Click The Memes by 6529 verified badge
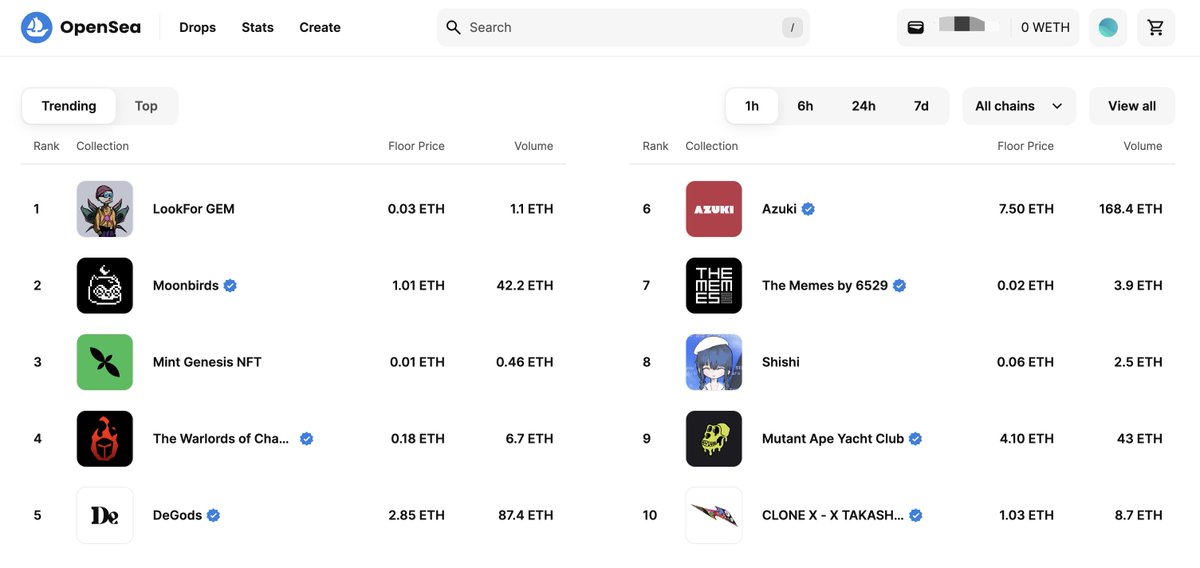 tap(899, 286)
